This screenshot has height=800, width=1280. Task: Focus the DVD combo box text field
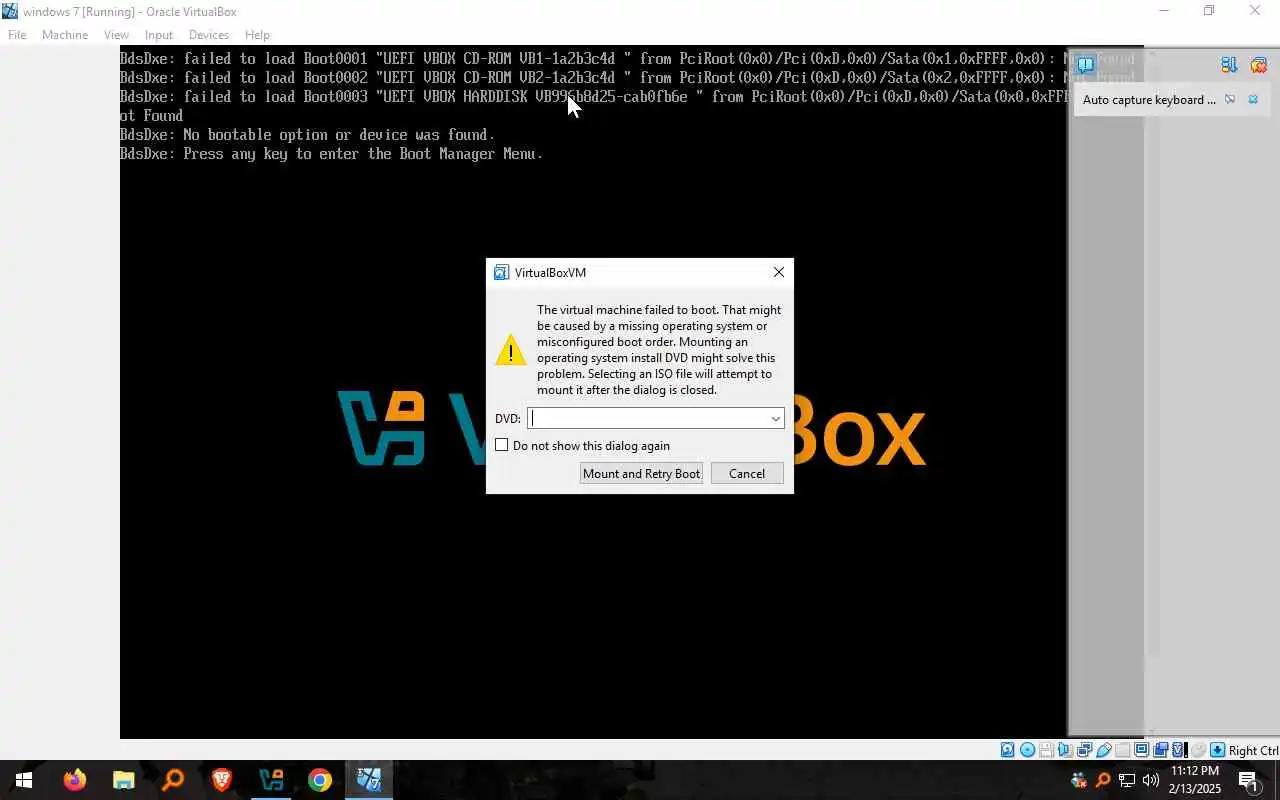point(648,419)
